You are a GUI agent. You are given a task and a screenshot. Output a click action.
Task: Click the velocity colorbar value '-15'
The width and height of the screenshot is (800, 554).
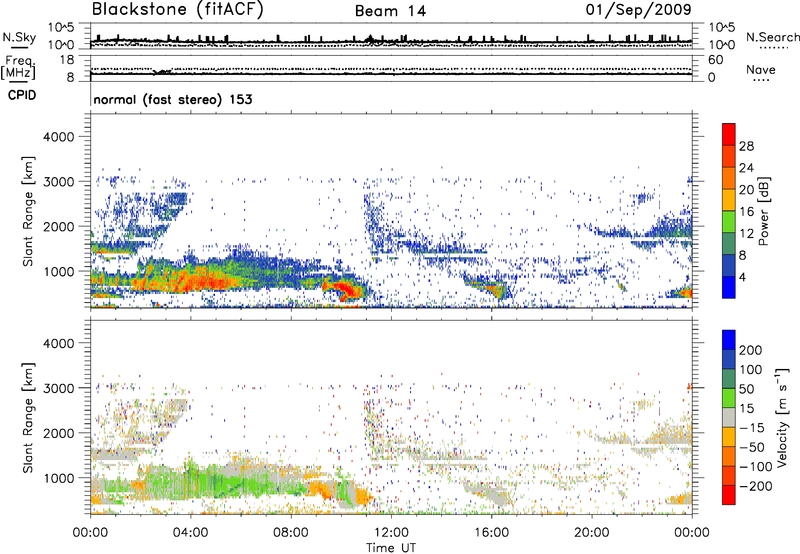[x=751, y=427]
